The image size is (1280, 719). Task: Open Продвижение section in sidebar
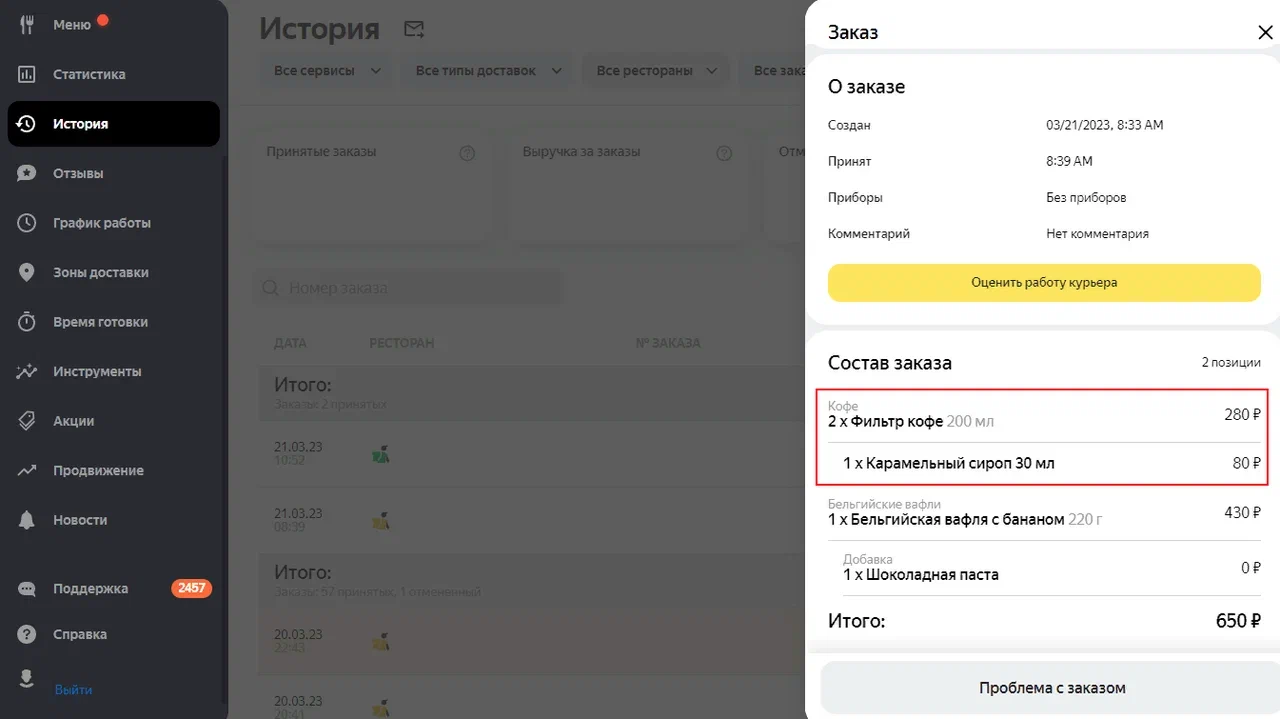[x=98, y=470]
